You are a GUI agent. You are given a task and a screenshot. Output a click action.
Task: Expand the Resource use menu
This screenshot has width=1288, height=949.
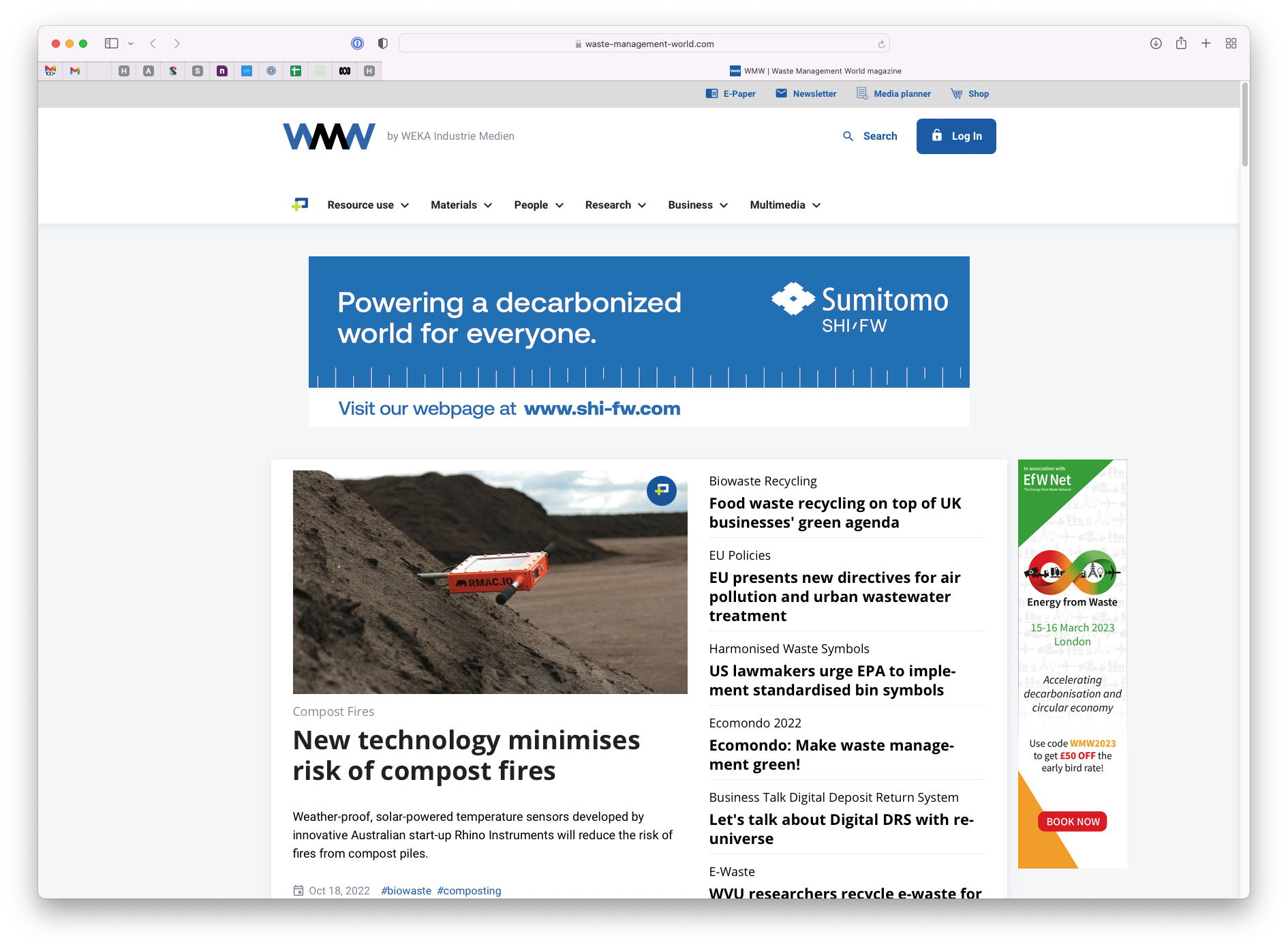(368, 205)
